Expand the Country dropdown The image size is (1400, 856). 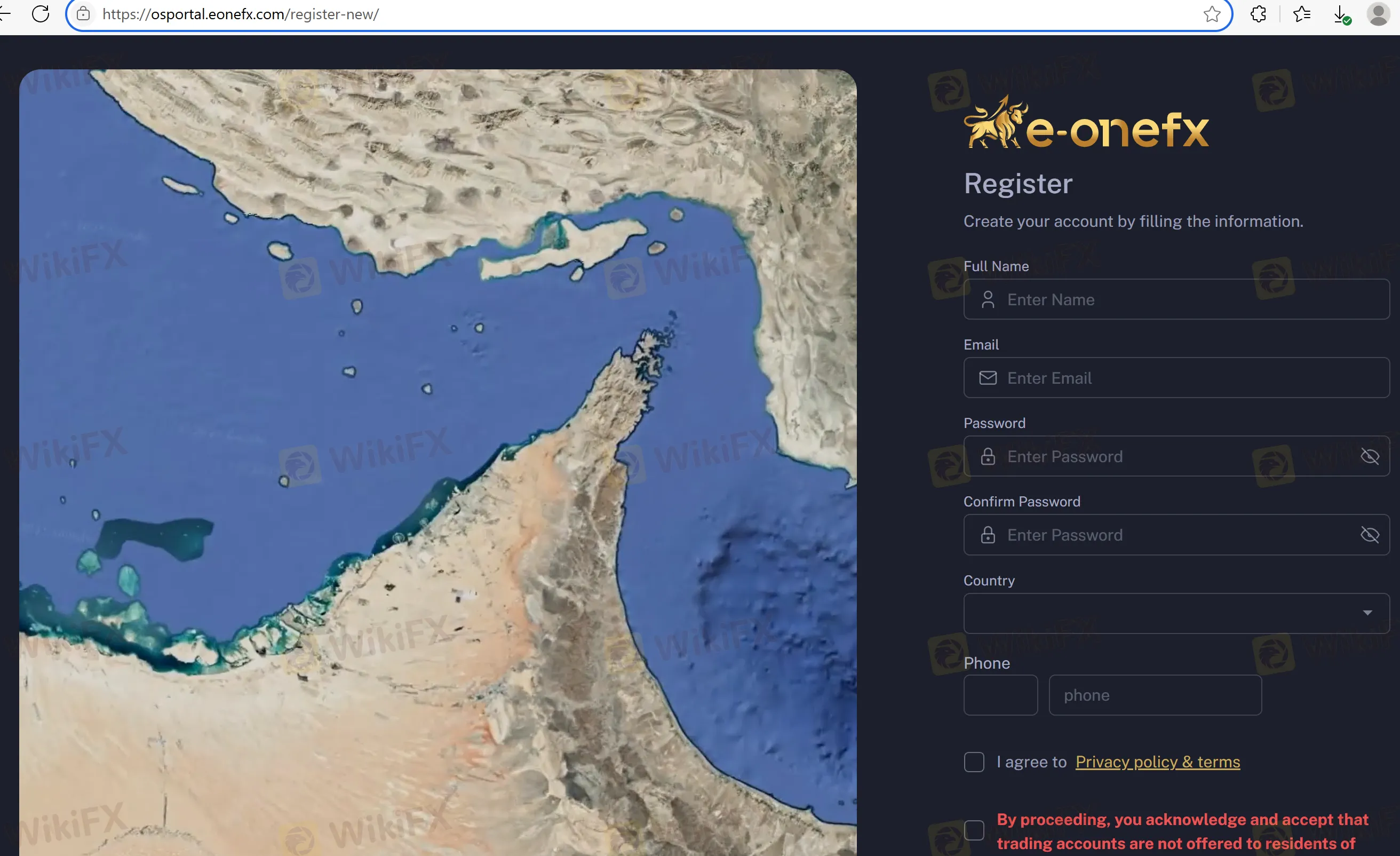pos(1165,613)
